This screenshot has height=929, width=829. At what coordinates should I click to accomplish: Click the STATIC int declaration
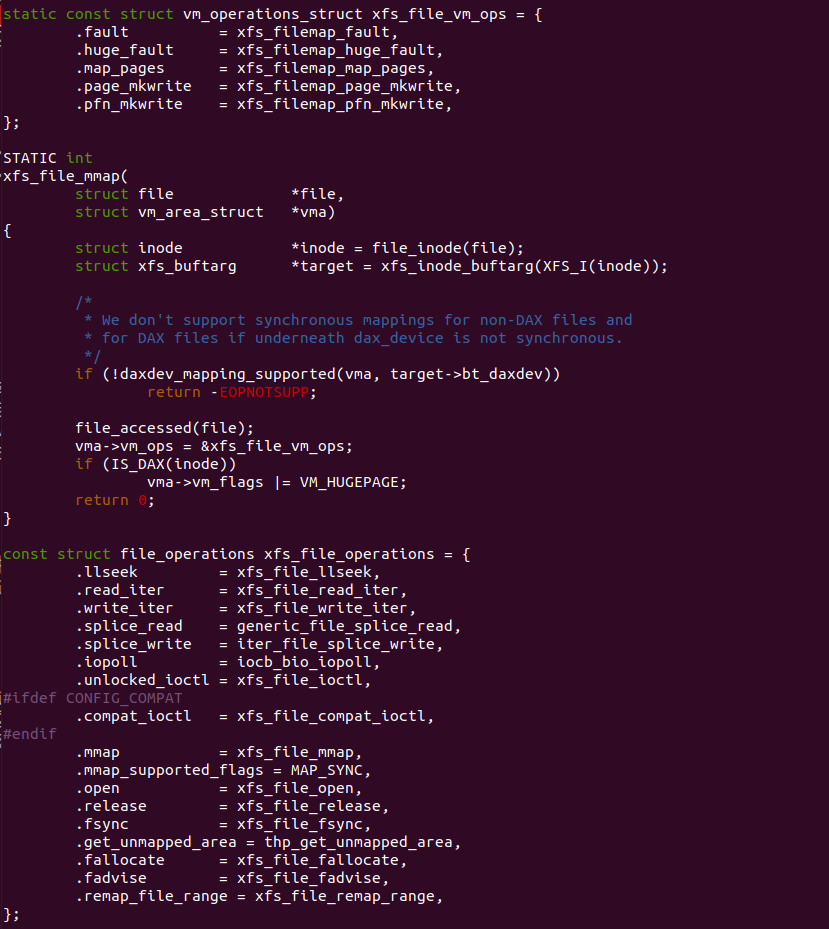tap(48, 158)
